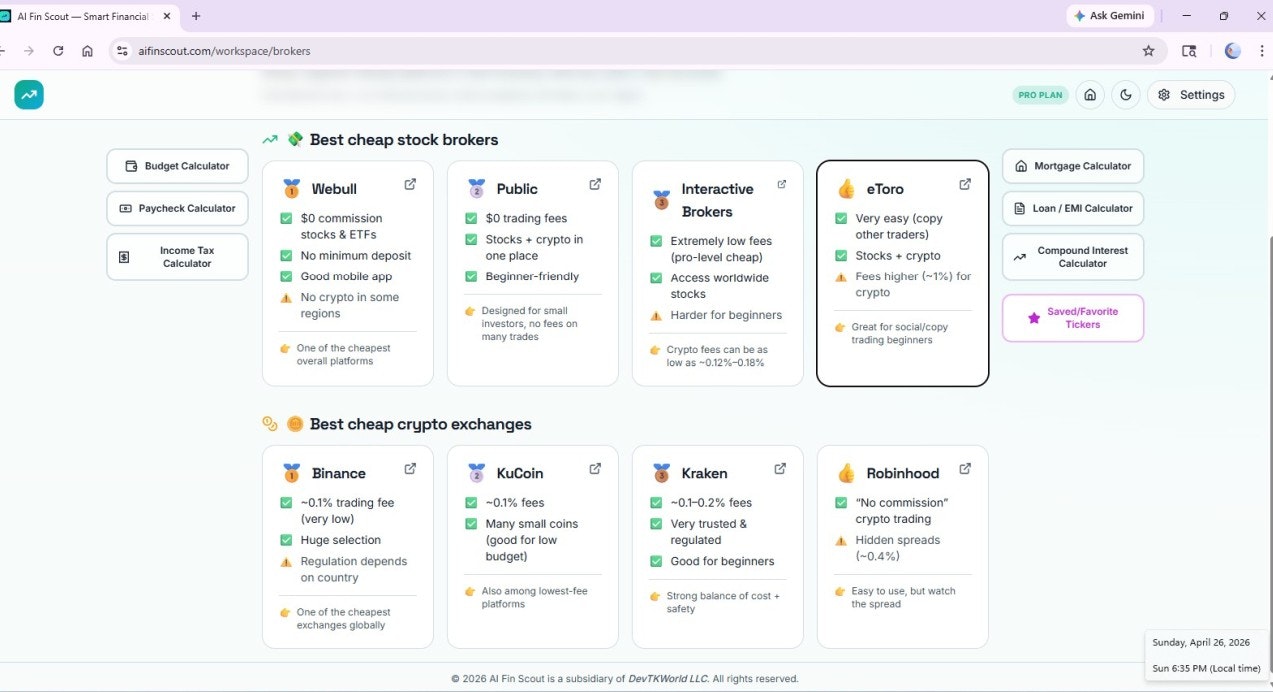Click 'Huge selection' text
This screenshot has width=1273, height=692.
[341, 540]
